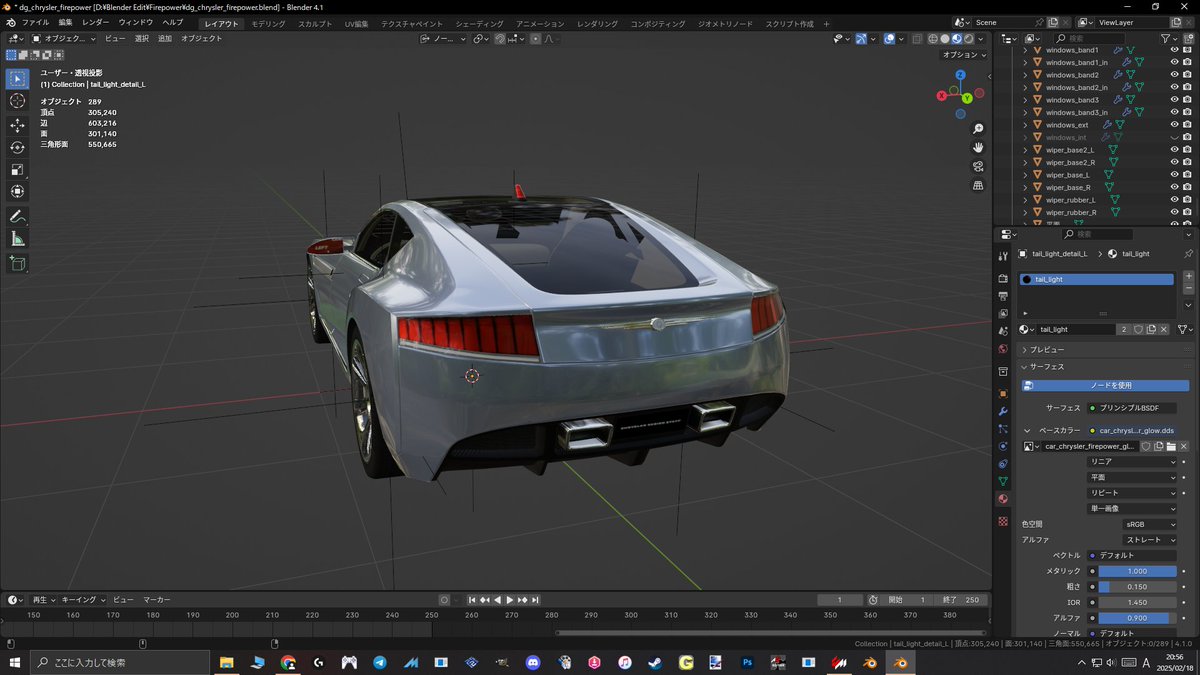
Task: Open the Object Data mesh properties tab
Action: (1003, 481)
